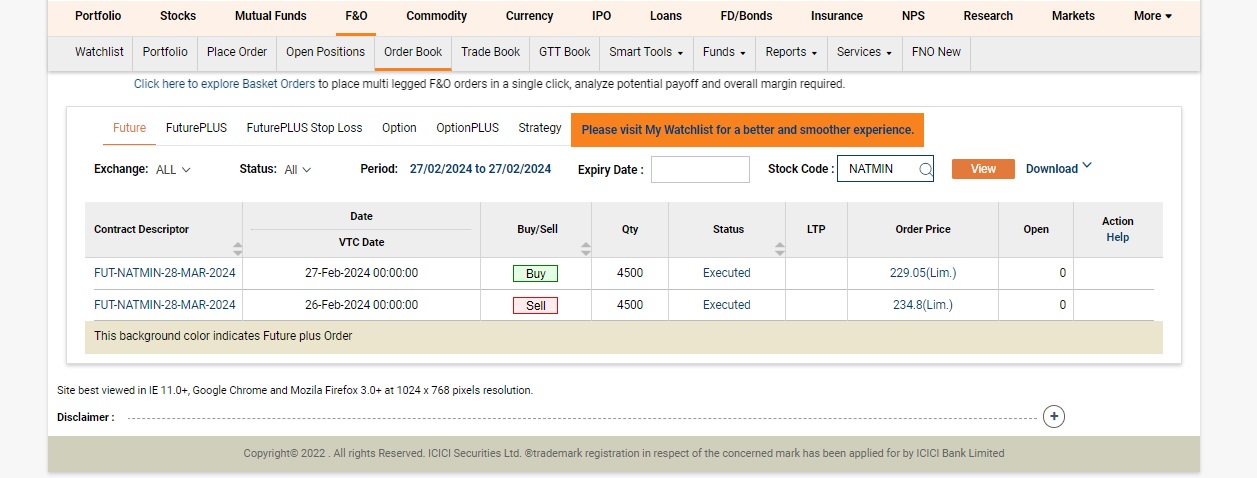1257x478 pixels.
Task: Expand the Disclaimer plus icon
Action: pyautogui.click(x=1053, y=417)
